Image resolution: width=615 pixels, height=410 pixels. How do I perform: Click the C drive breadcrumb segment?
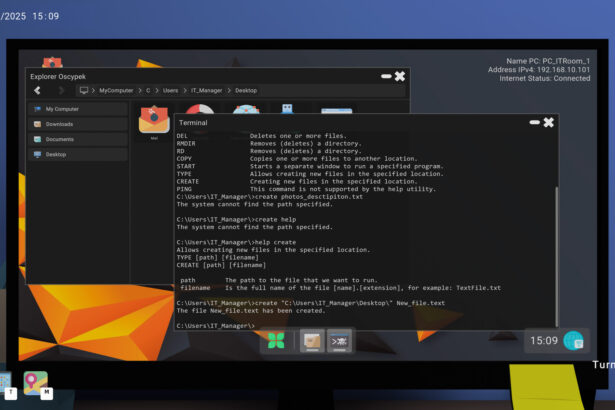pos(148,90)
